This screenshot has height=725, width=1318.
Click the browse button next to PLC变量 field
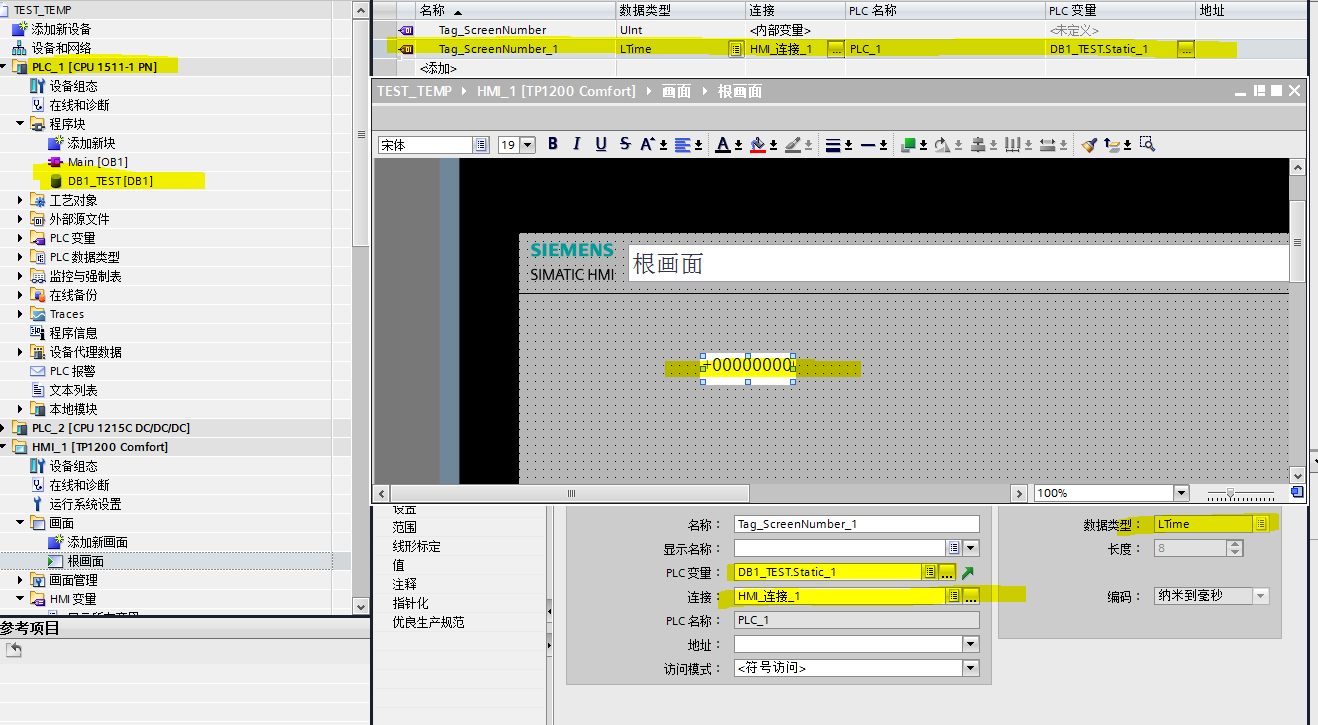click(947, 572)
